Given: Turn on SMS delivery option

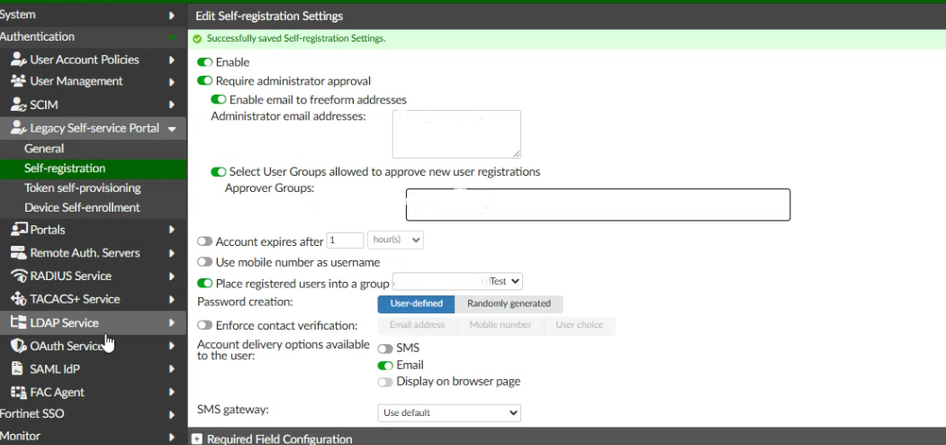Looking at the screenshot, I should click(385, 349).
